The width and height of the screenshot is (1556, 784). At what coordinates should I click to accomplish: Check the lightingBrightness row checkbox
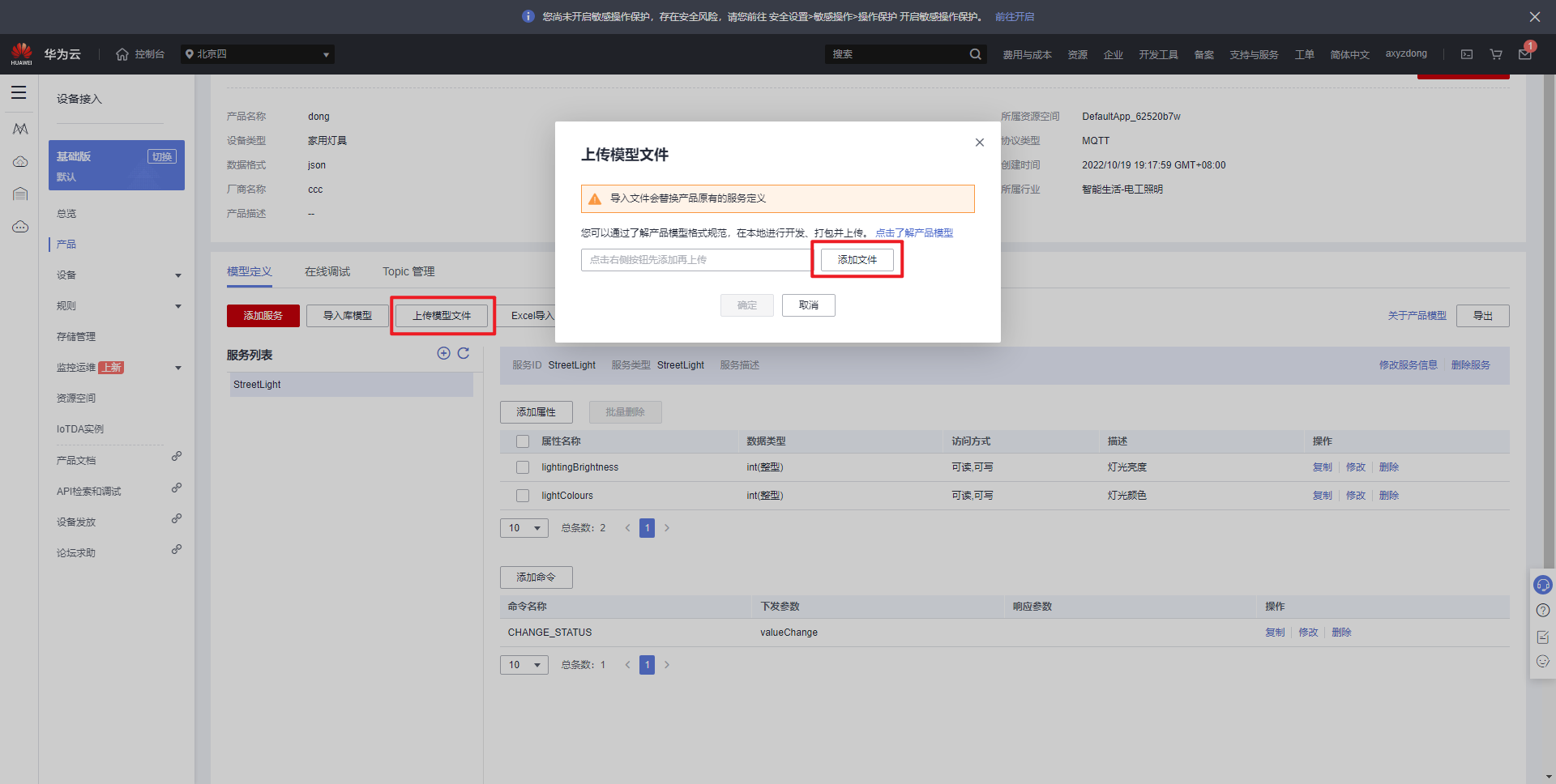(523, 467)
